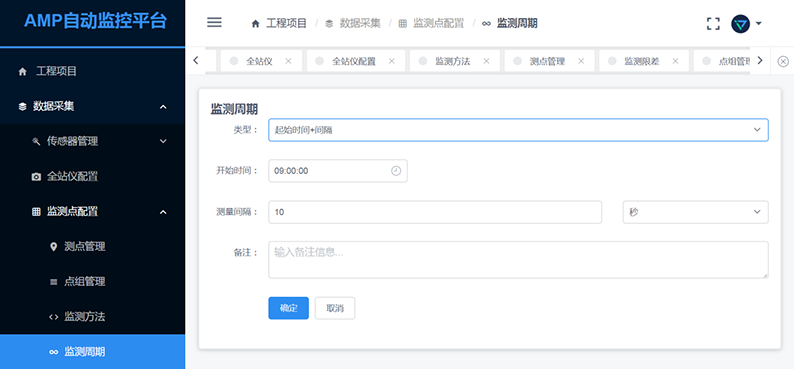Click the circled X to close all tabs
The width and height of the screenshot is (794, 369).
coord(783,61)
